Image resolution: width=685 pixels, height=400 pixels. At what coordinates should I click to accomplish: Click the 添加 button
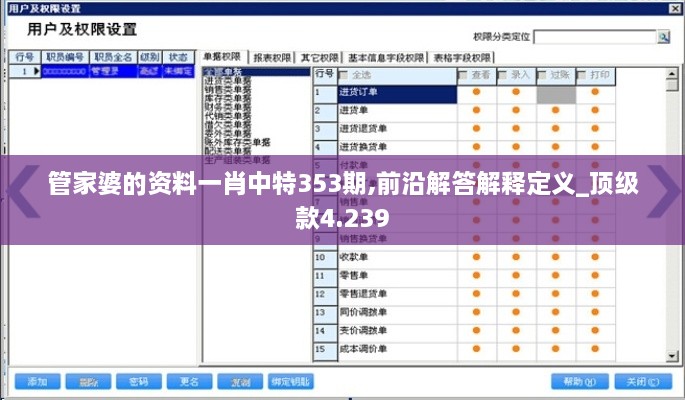[x=38, y=382]
